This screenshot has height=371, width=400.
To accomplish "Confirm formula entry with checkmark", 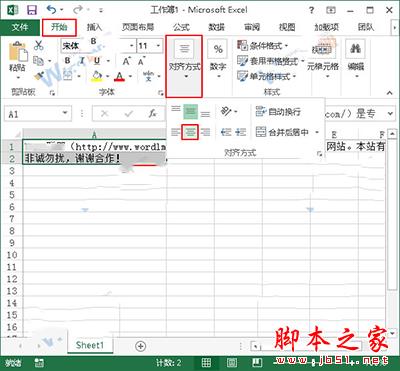I will coord(128,114).
